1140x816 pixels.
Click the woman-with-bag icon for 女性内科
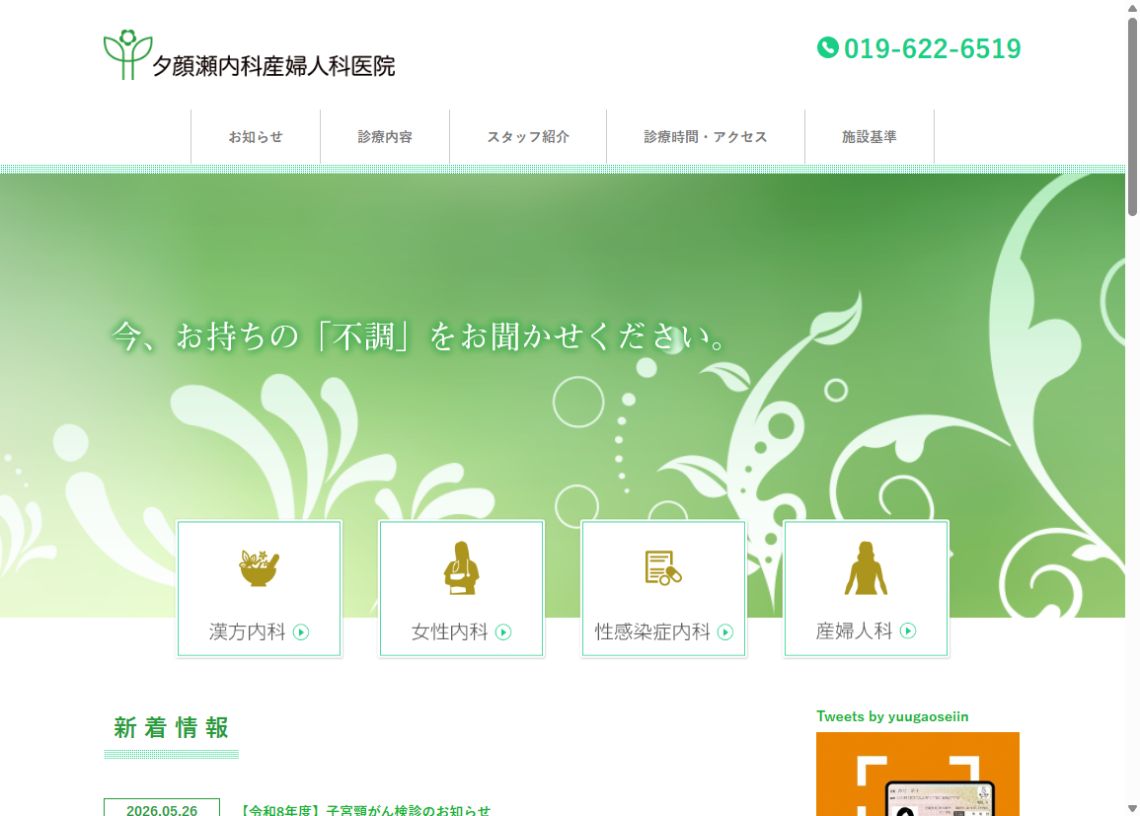click(x=461, y=568)
